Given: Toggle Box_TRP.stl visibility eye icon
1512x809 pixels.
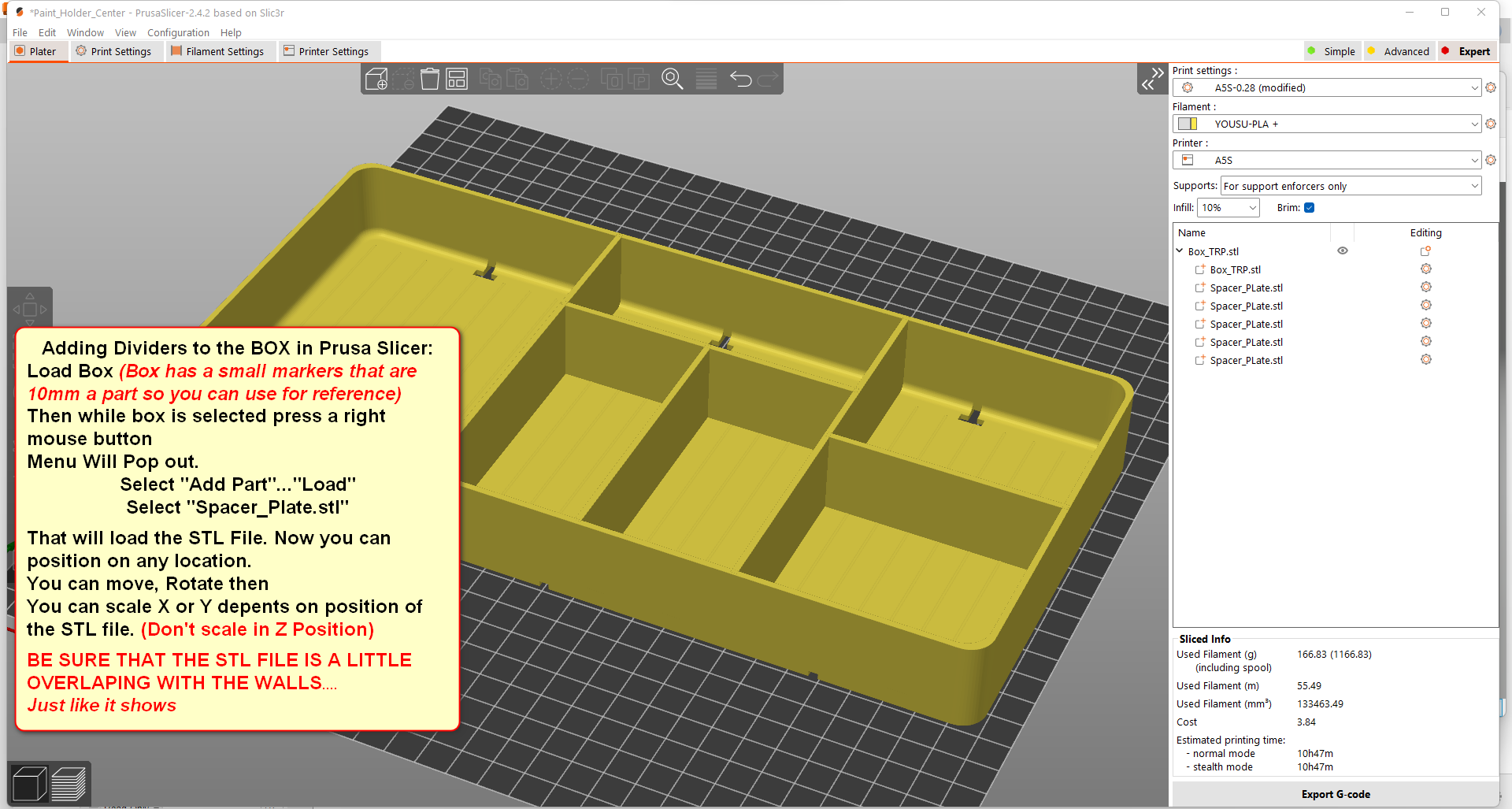Looking at the screenshot, I should point(1343,250).
